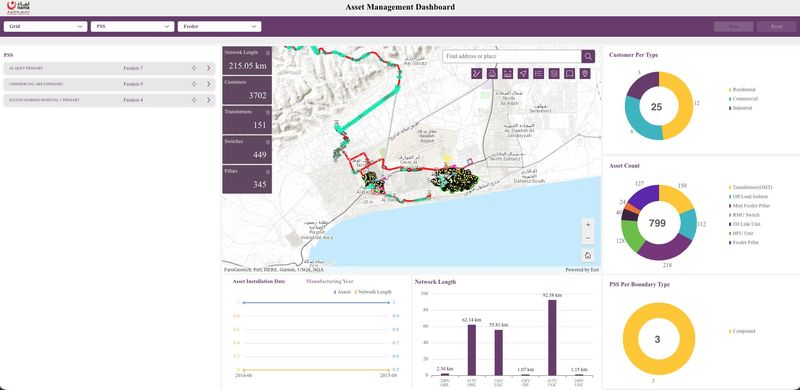
Task: Open the bookmarks tool on the map
Action: [569, 74]
